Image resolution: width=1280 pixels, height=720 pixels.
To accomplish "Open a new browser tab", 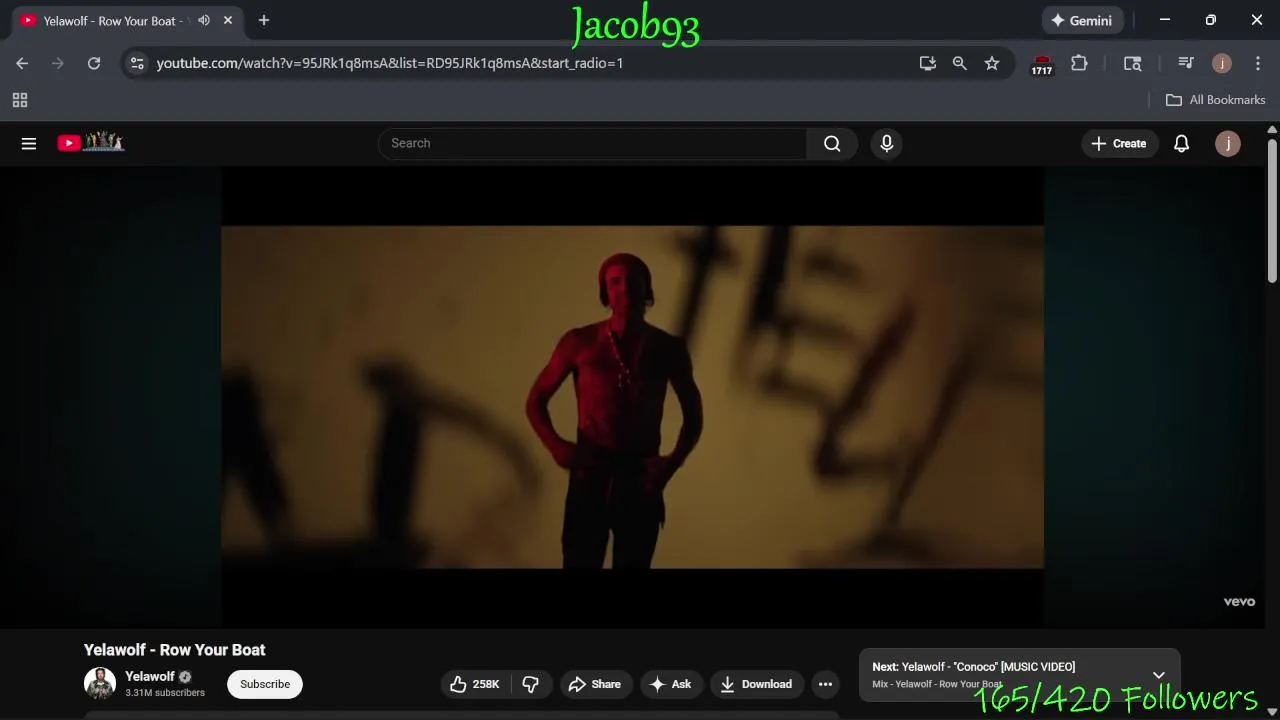I will pyautogui.click(x=264, y=20).
